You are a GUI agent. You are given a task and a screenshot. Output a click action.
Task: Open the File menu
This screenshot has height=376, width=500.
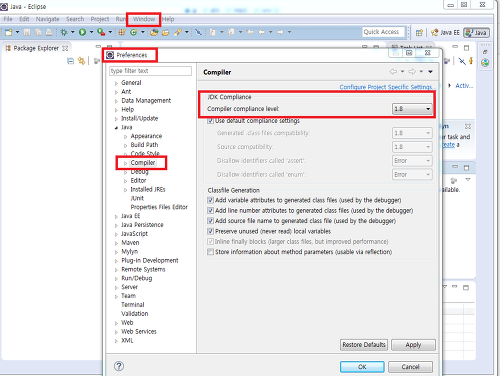8,19
